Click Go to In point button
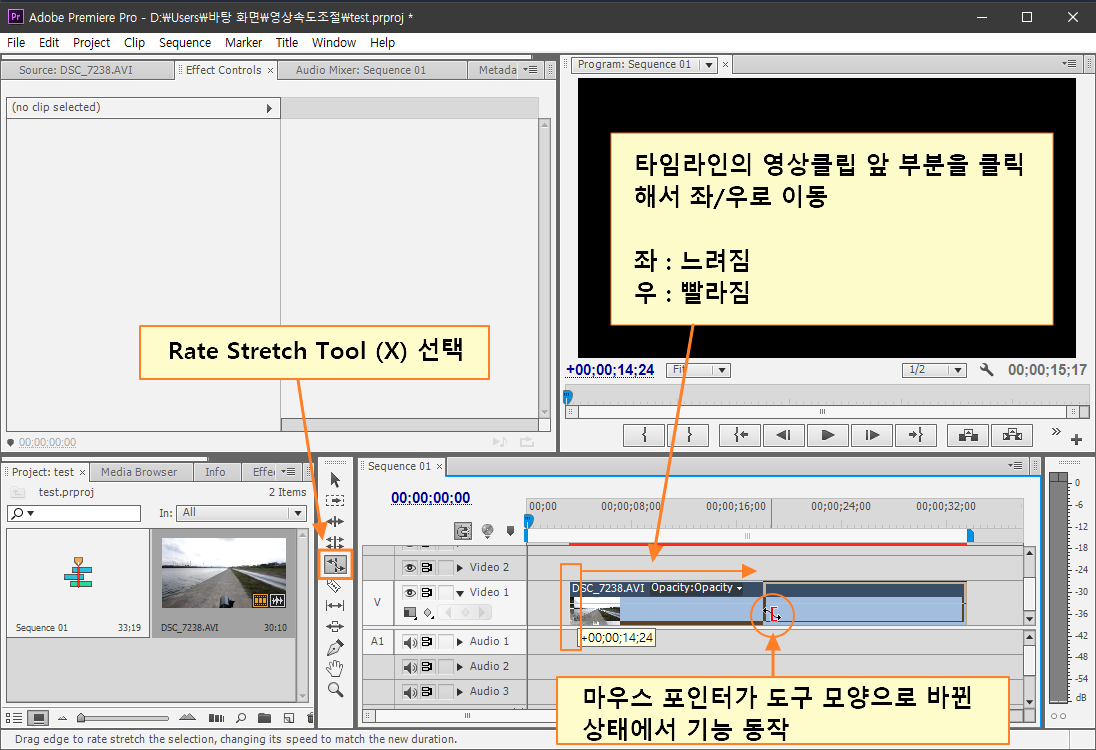 [x=740, y=435]
